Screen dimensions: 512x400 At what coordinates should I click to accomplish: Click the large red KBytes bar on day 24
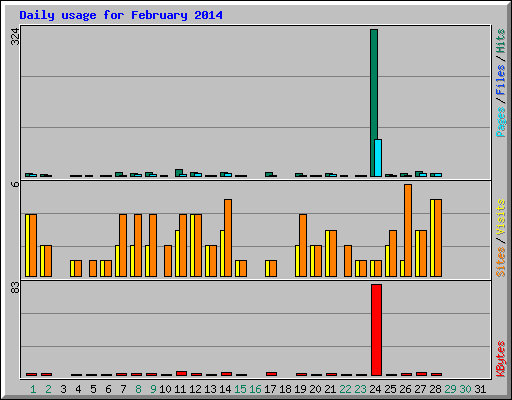click(x=376, y=330)
